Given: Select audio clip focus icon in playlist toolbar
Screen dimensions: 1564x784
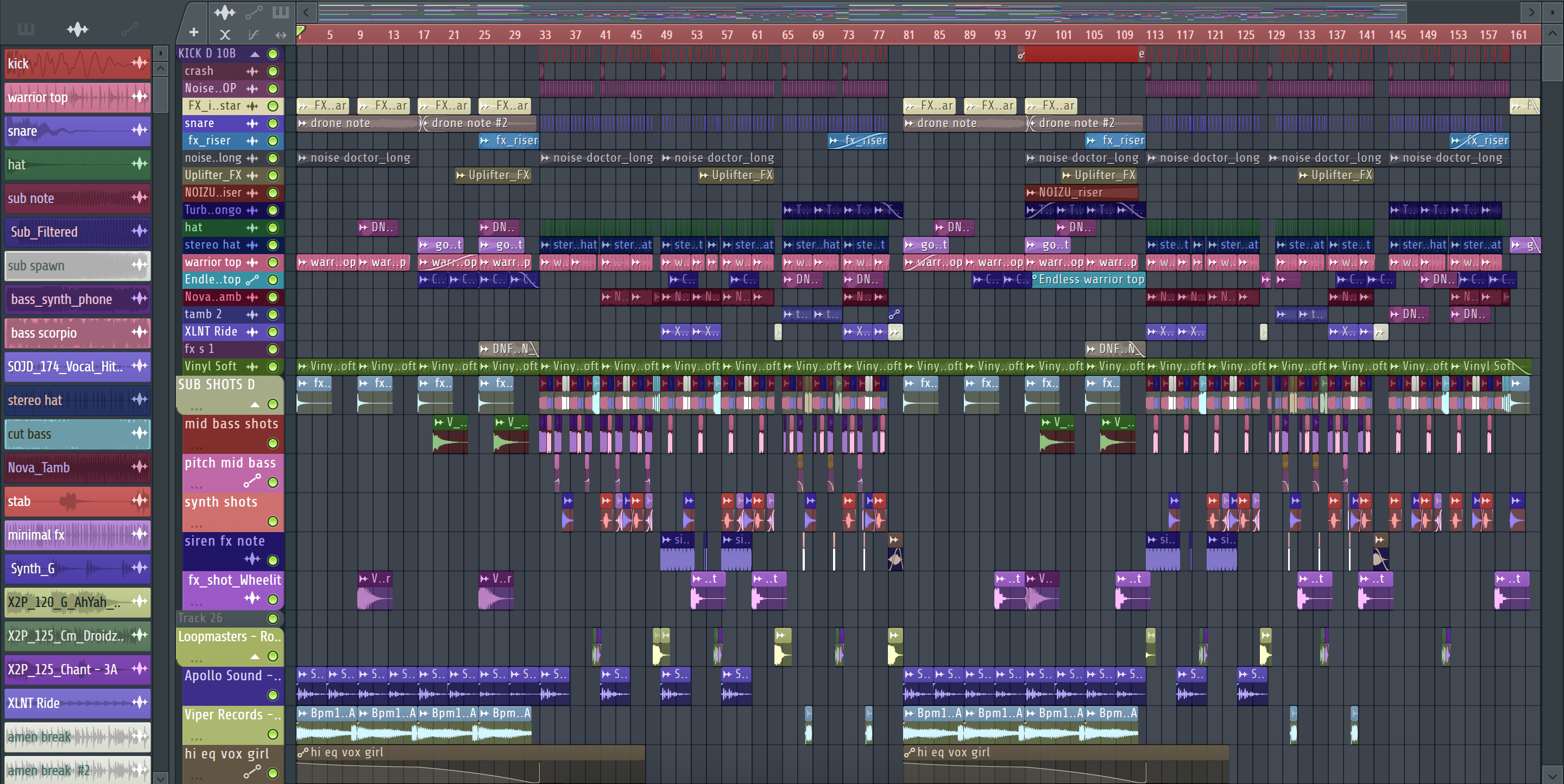Looking at the screenshot, I should coord(225,11).
